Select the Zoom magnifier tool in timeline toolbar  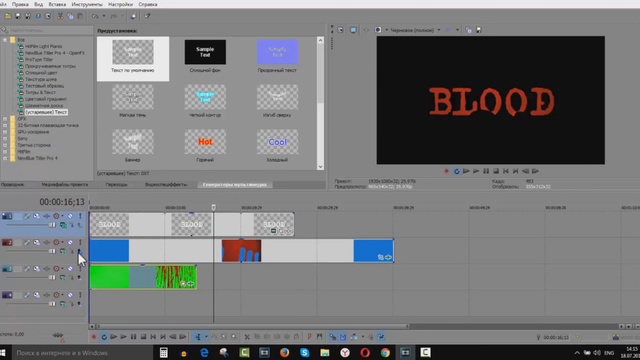pos(234,337)
